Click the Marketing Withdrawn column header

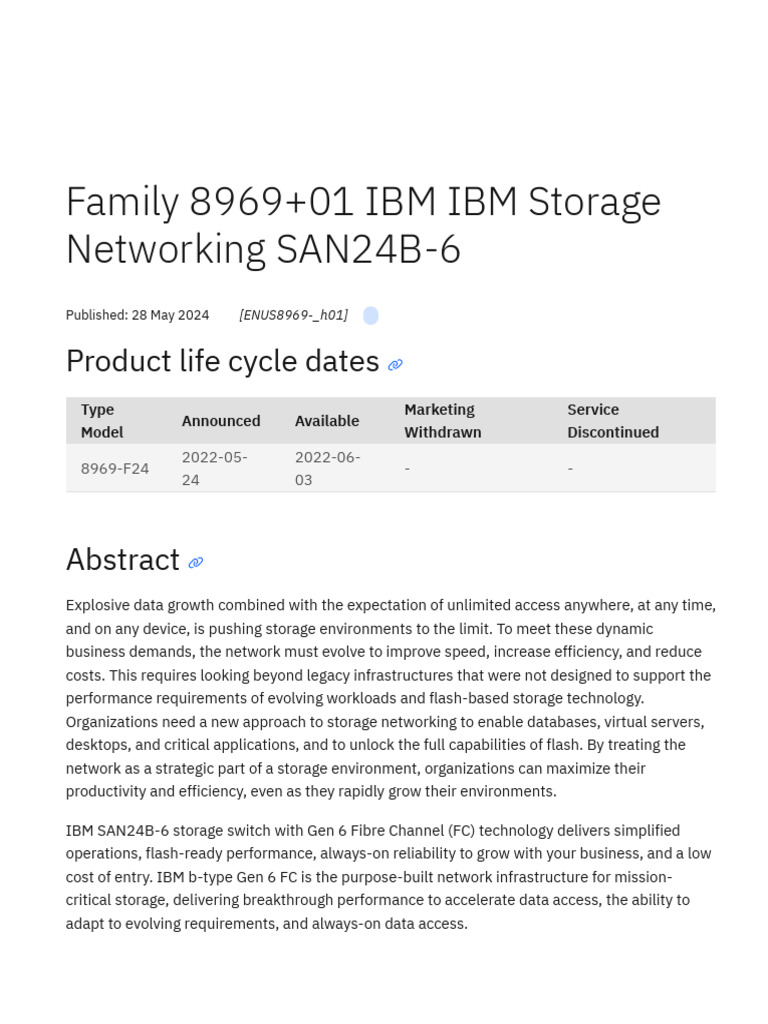[442, 421]
